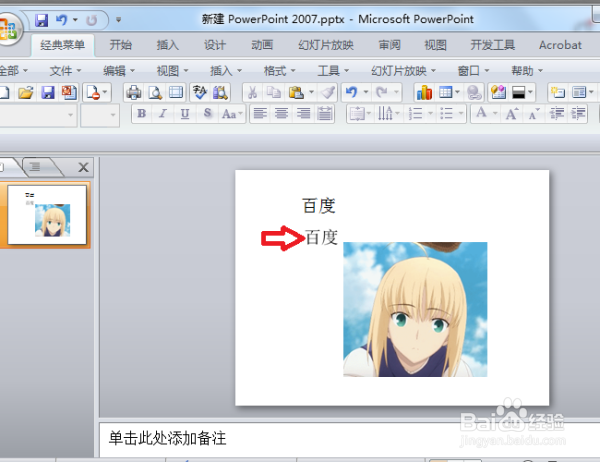
Task: Toggle text Shadow formatting
Action: (x=207, y=114)
